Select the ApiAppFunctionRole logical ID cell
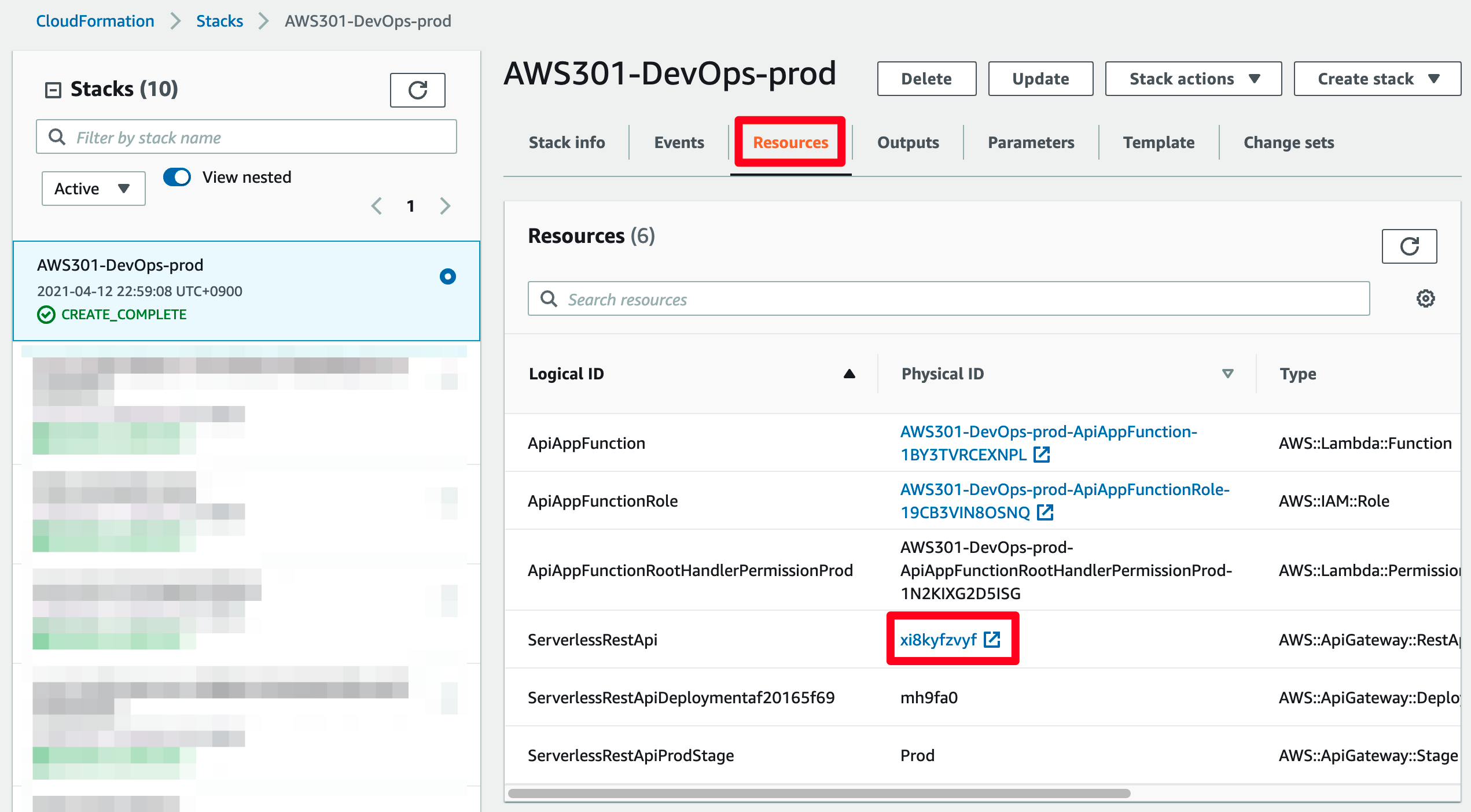 602,501
